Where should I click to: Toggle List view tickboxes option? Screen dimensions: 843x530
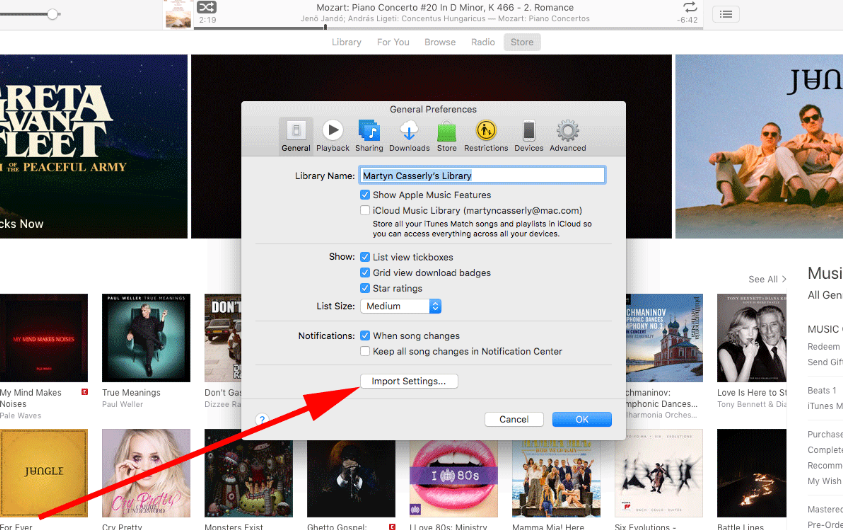[365, 257]
